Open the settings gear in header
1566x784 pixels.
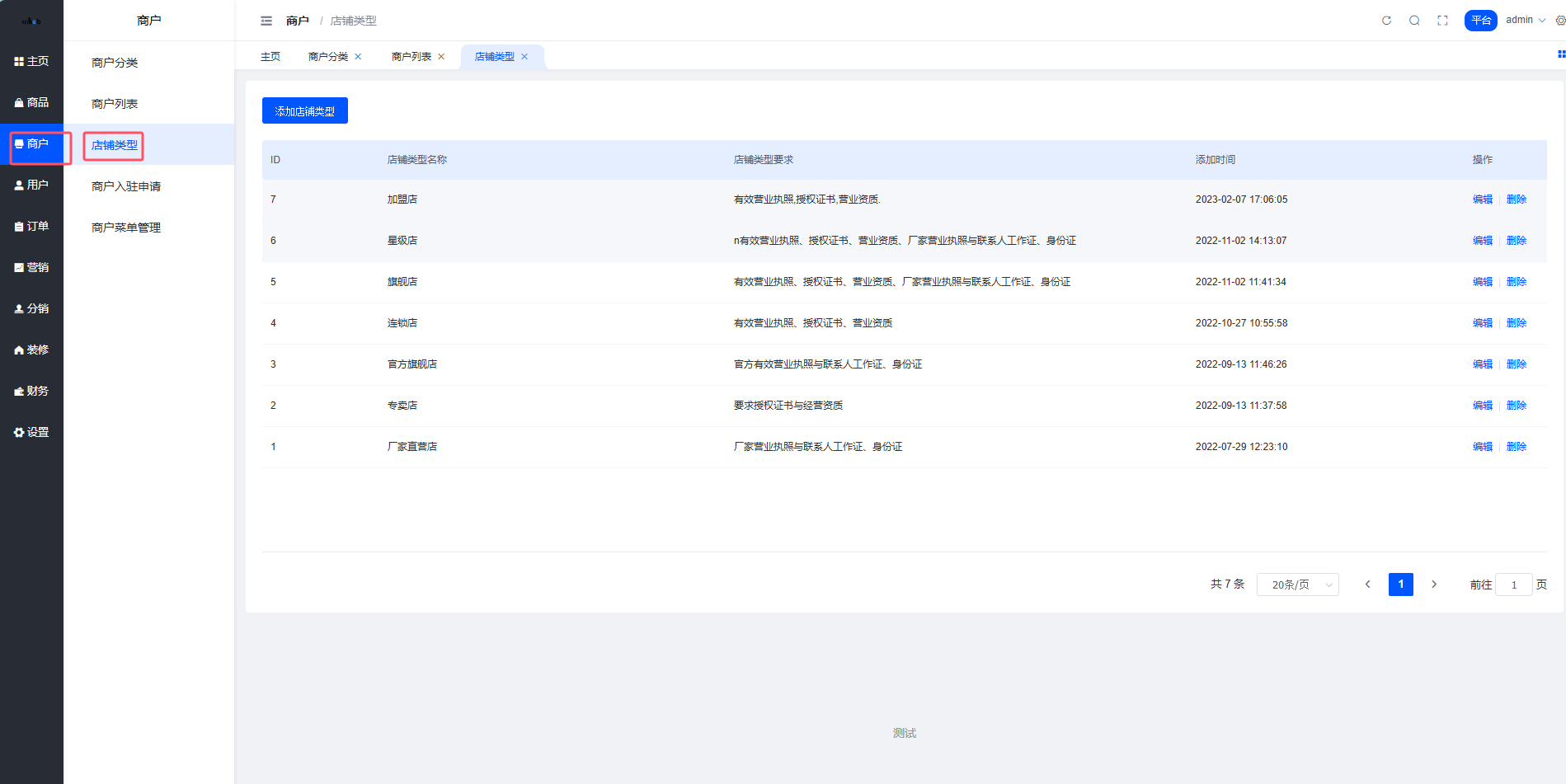[1559, 21]
